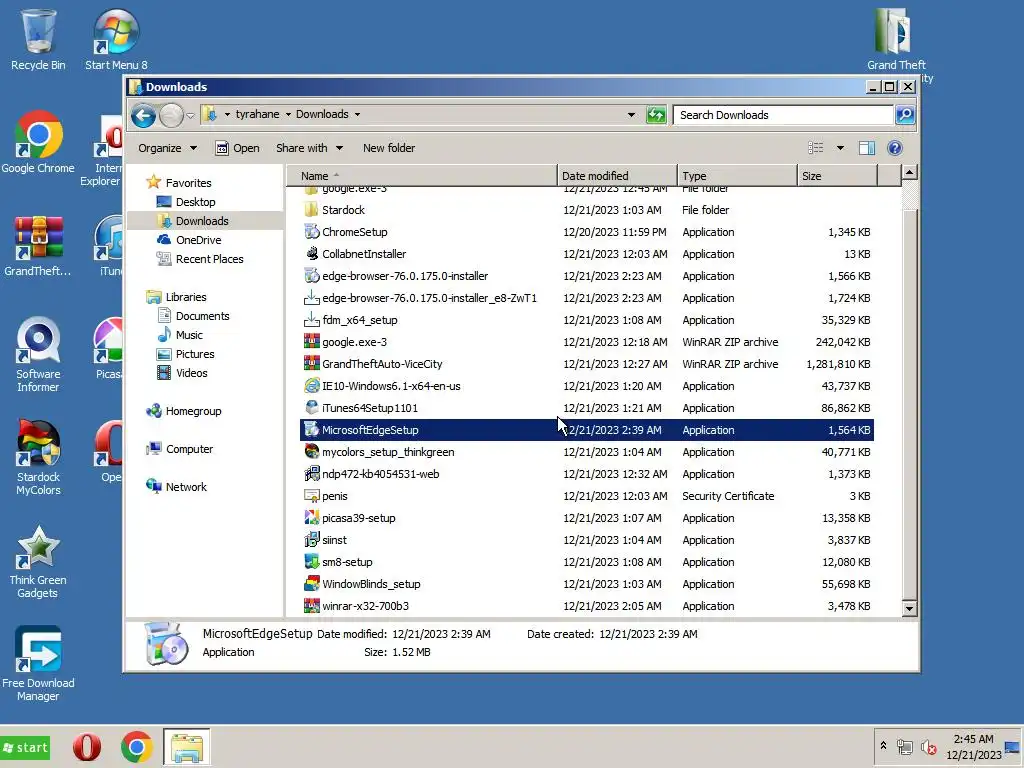Image resolution: width=1024 pixels, height=768 pixels.
Task: Click File Explorer taskbar button
Action: pyautogui.click(x=186, y=747)
